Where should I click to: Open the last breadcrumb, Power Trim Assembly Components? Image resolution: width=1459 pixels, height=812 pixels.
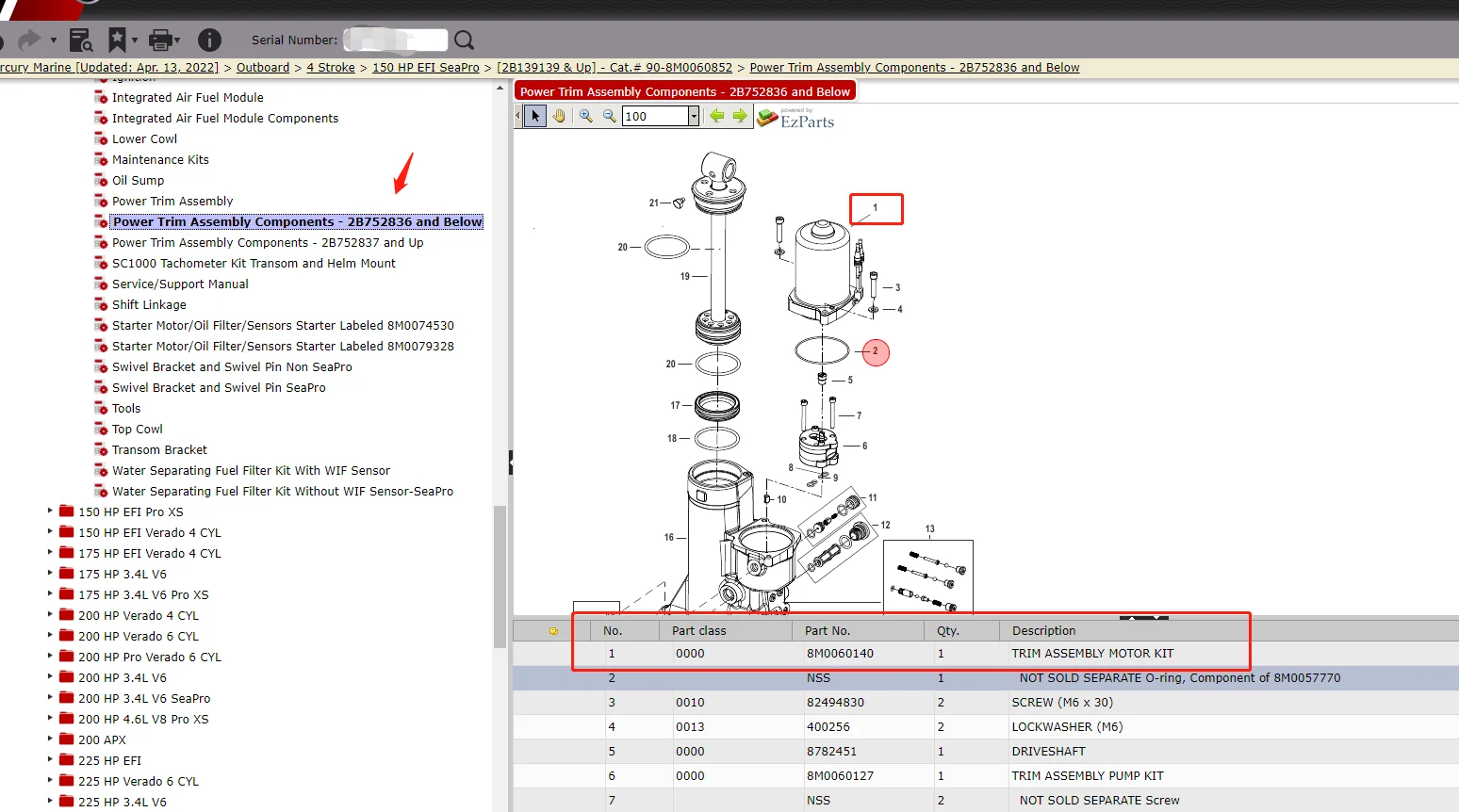[914, 68]
